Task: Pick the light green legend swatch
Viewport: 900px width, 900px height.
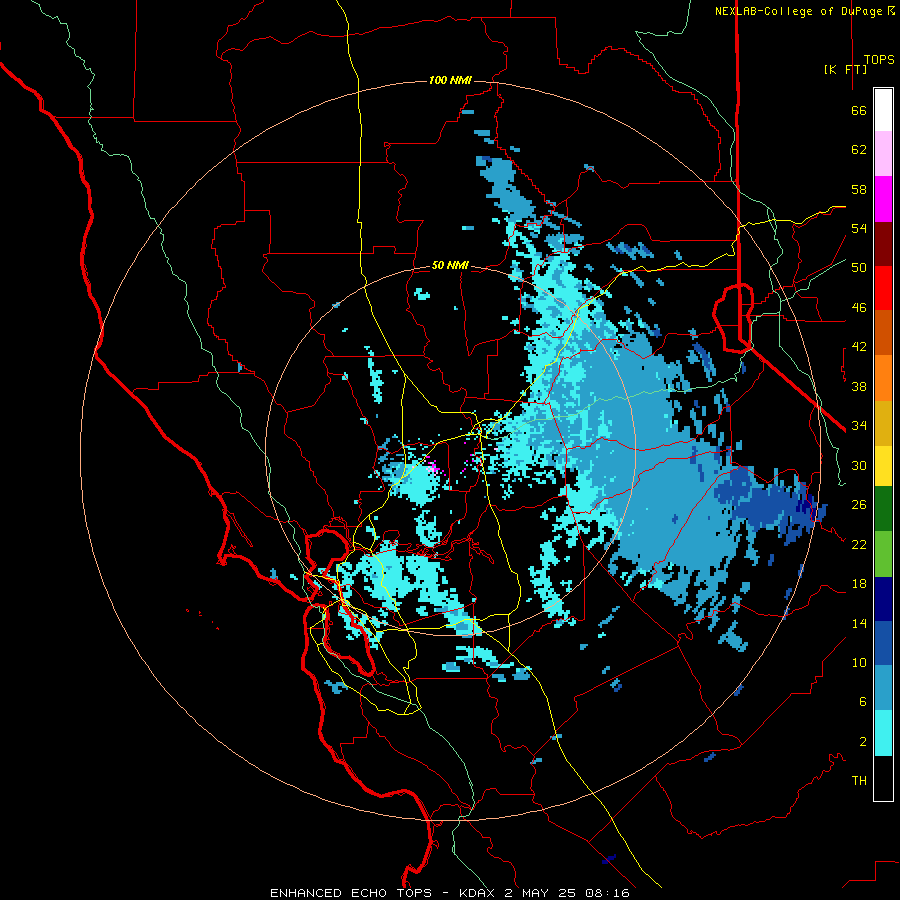Action: coord(883,554)
